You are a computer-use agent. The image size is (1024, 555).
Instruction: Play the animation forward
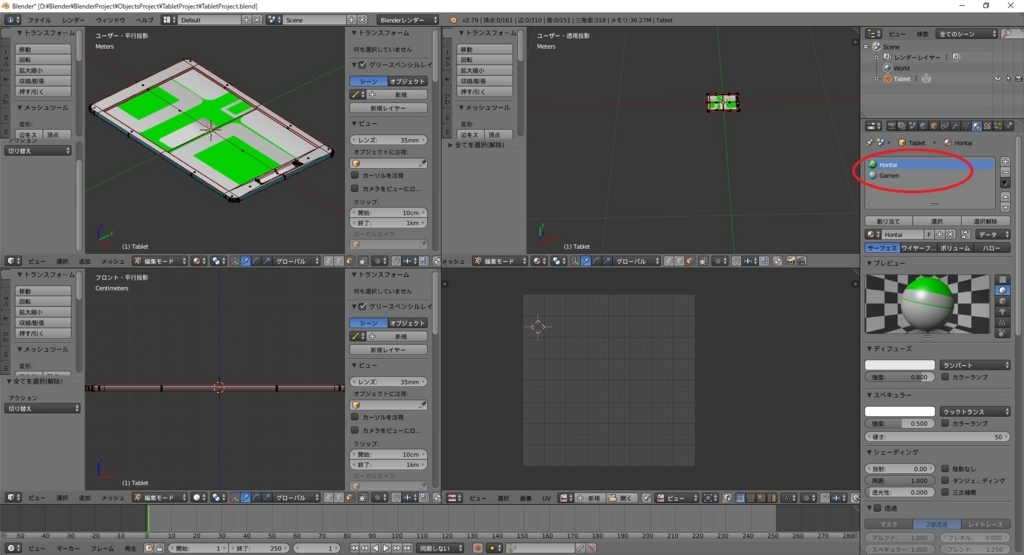click(386, 548)
